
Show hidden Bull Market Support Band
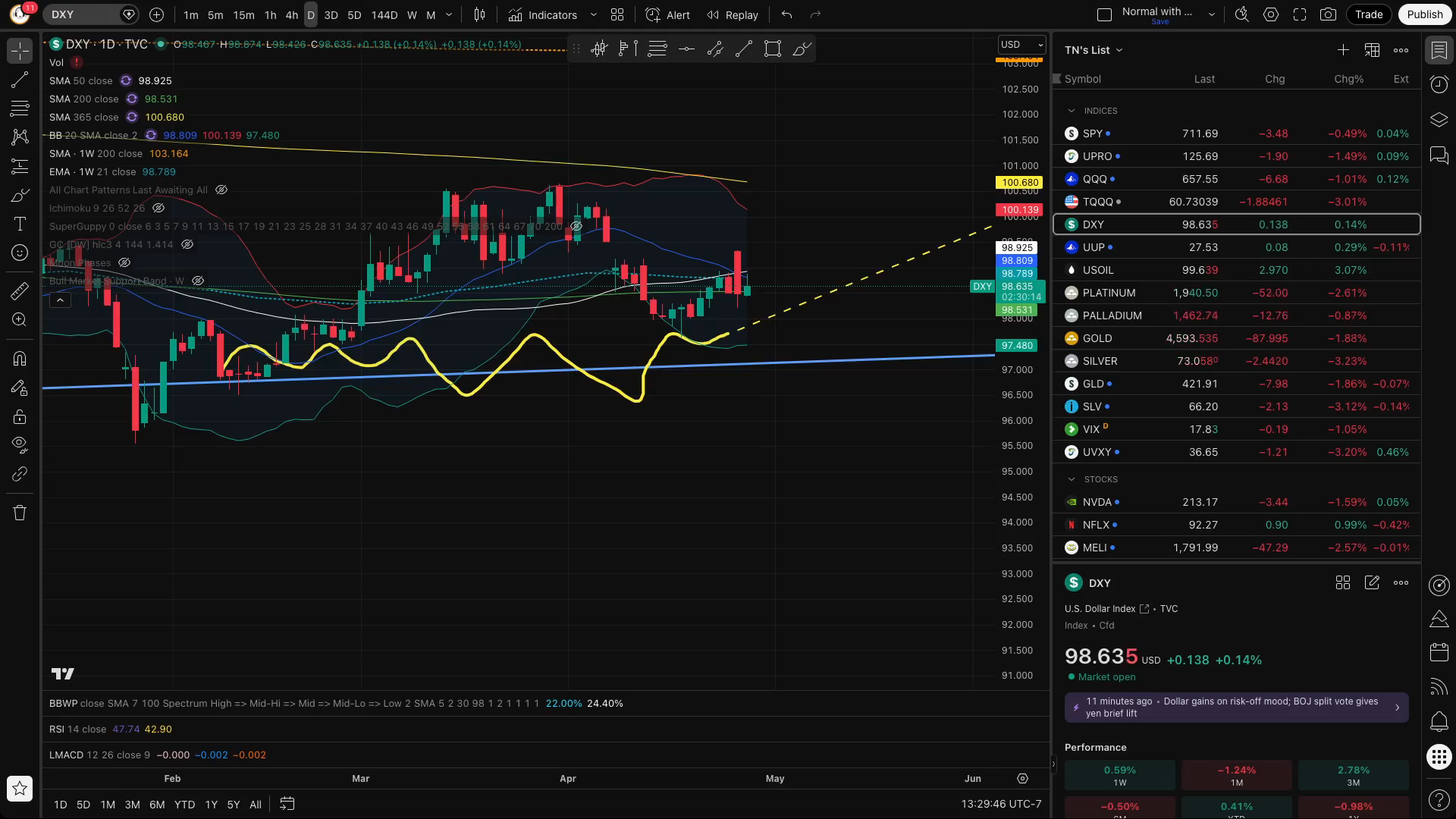[198, 281]
